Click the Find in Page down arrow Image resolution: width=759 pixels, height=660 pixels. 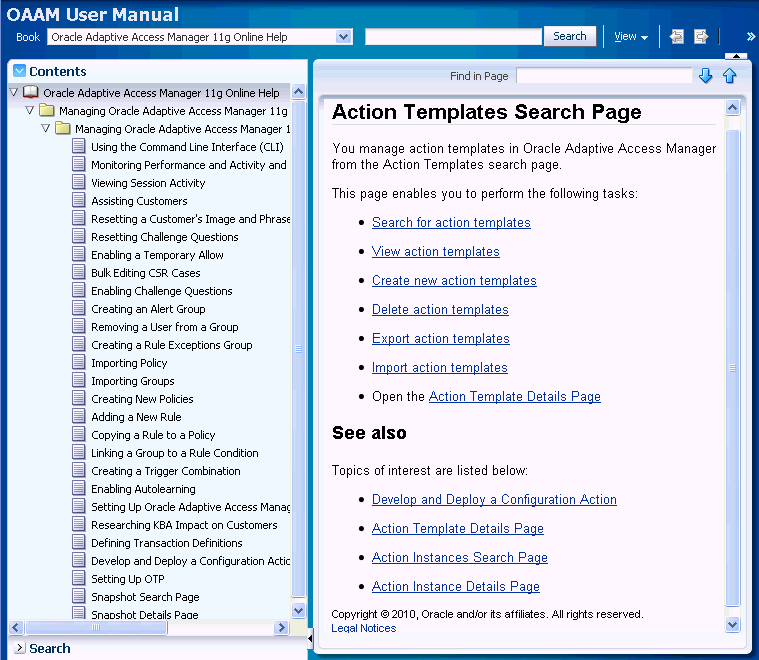705,76
